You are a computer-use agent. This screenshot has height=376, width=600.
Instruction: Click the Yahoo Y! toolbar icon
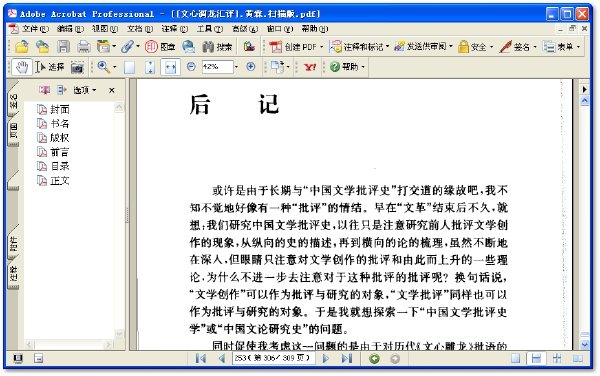(310, 67)
